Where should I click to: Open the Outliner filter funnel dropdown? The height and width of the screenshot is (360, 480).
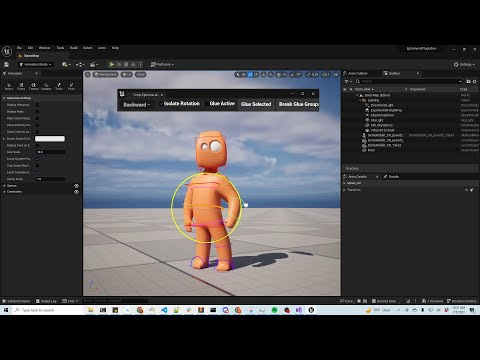348,81
